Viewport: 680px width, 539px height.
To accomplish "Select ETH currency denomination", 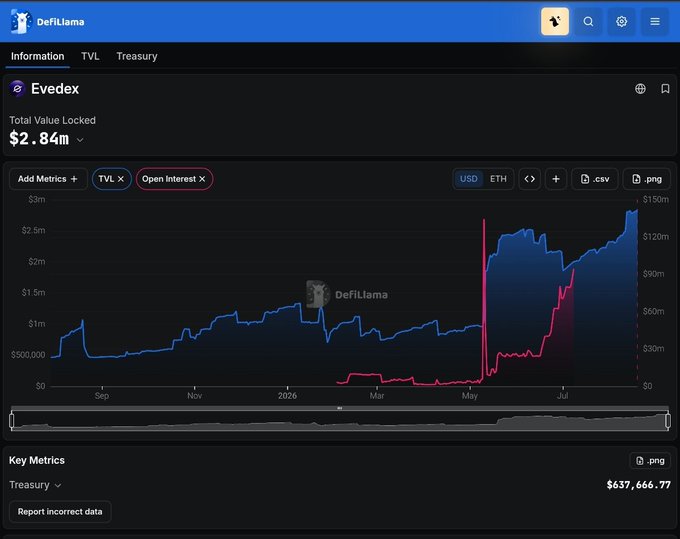I will [x=498, y=179].
